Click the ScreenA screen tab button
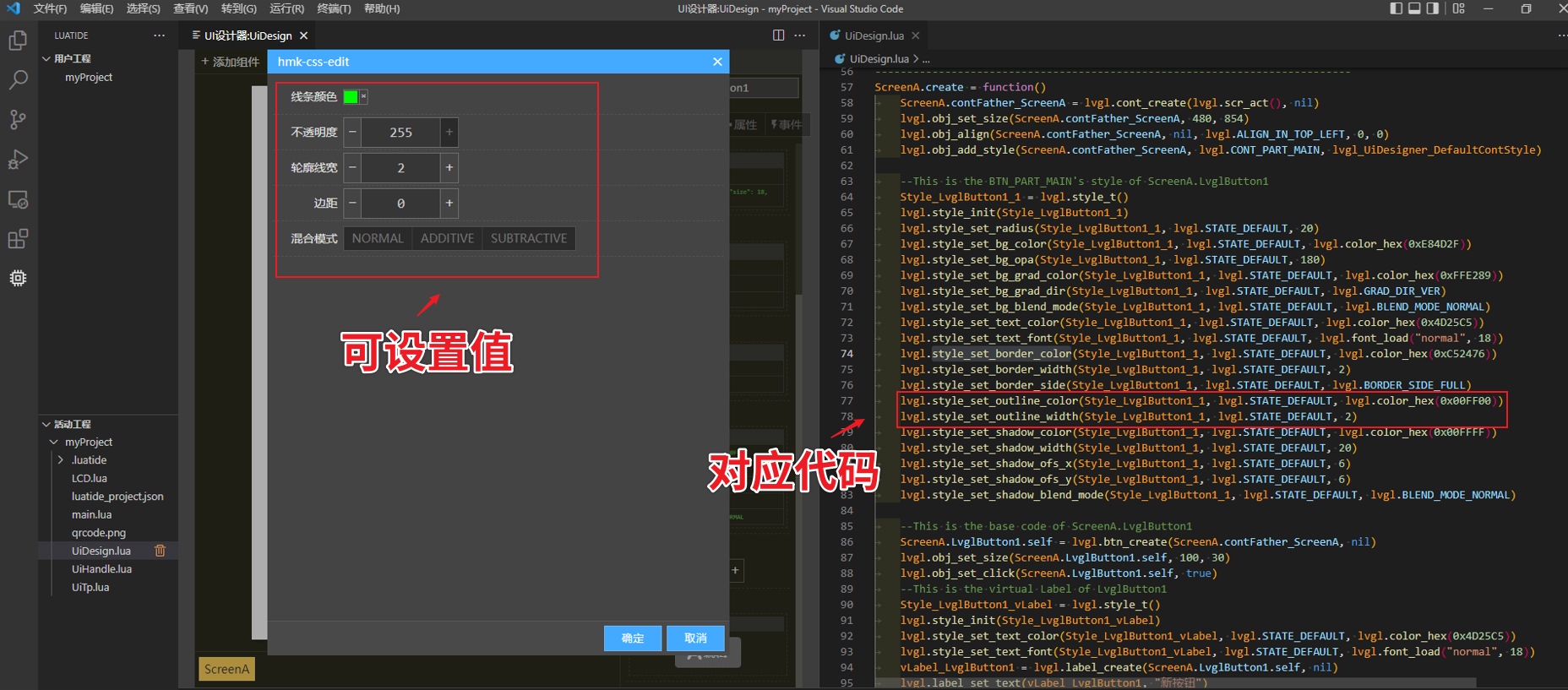1568x690 pixels. [x=226, y=669]
